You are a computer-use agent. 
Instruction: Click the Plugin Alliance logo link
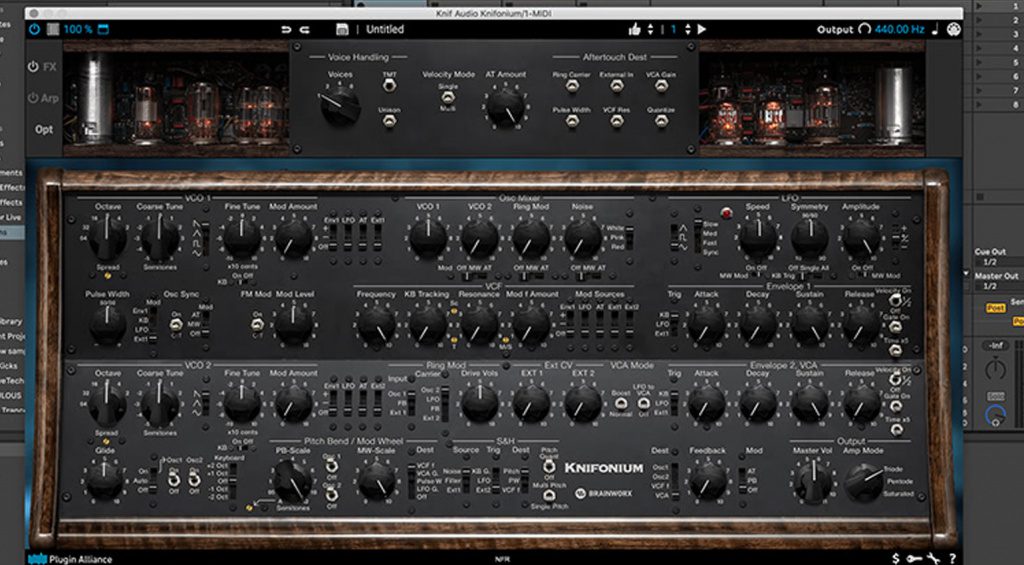coord(70,558)
